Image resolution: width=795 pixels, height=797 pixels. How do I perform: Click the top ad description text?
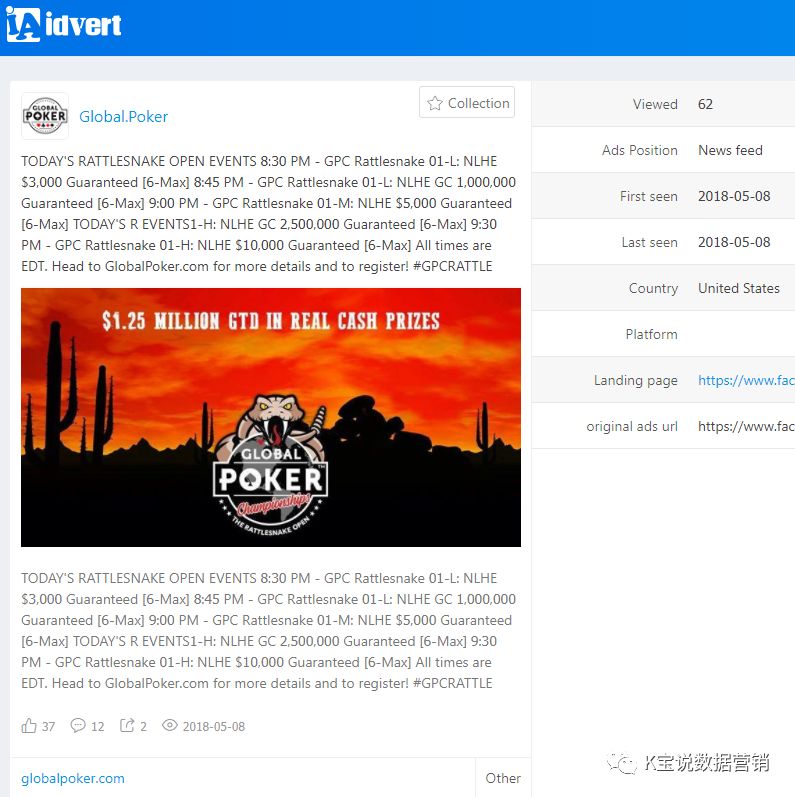pos(268,213)
